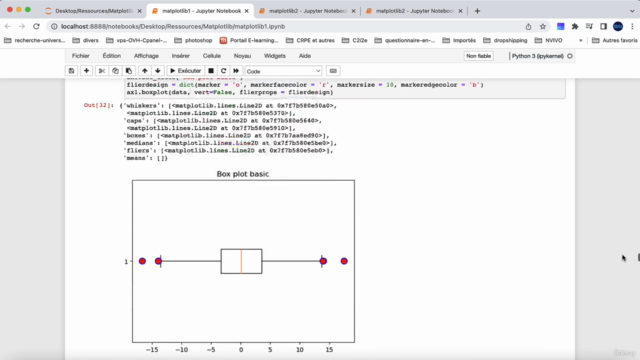The height and width of the screenshot is (360, 640).
Task: Share this page icon in address bar
Action: tap(529, 27)
